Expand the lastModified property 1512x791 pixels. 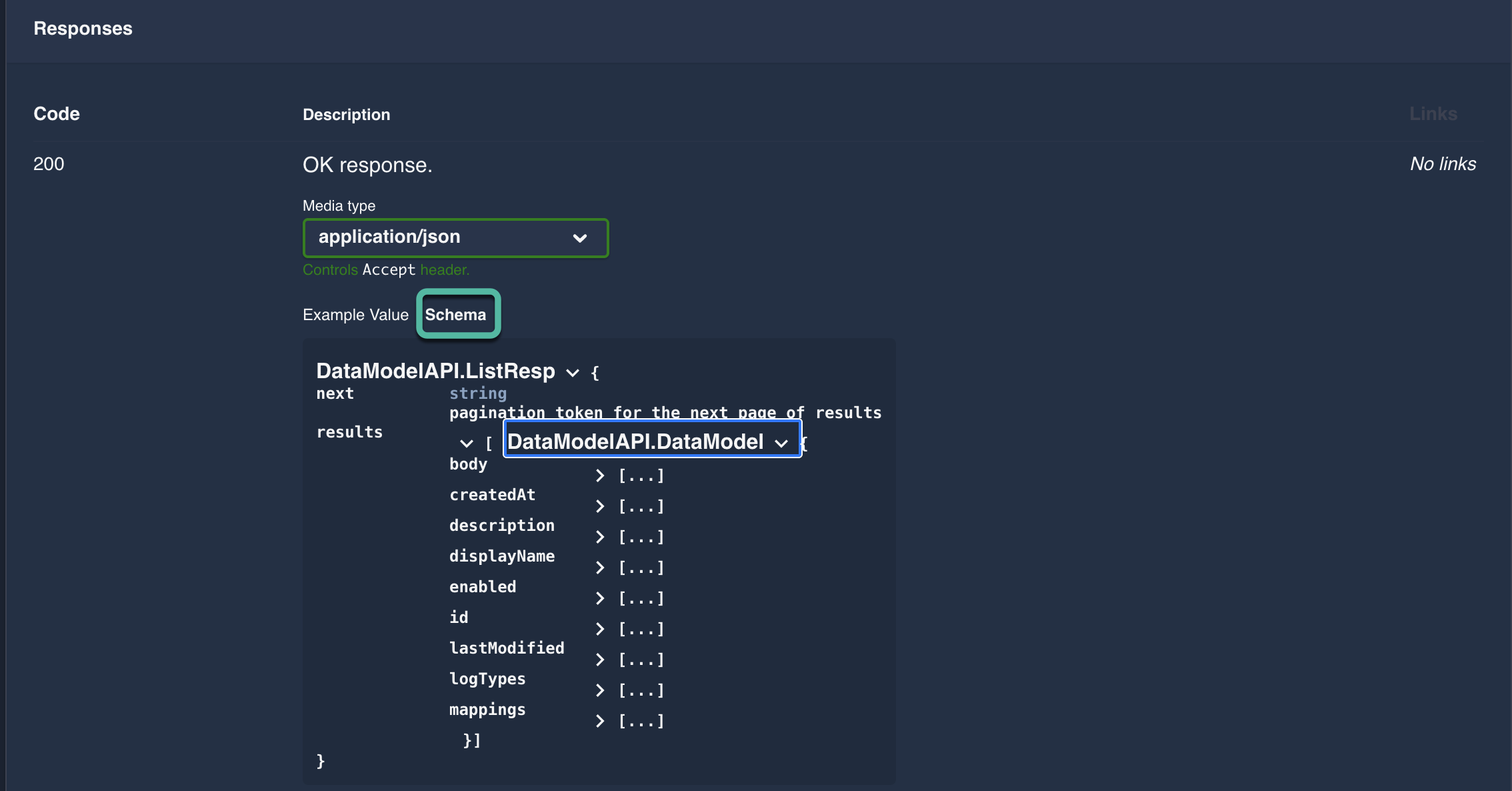pyautogui.click(x=599, y=659)
